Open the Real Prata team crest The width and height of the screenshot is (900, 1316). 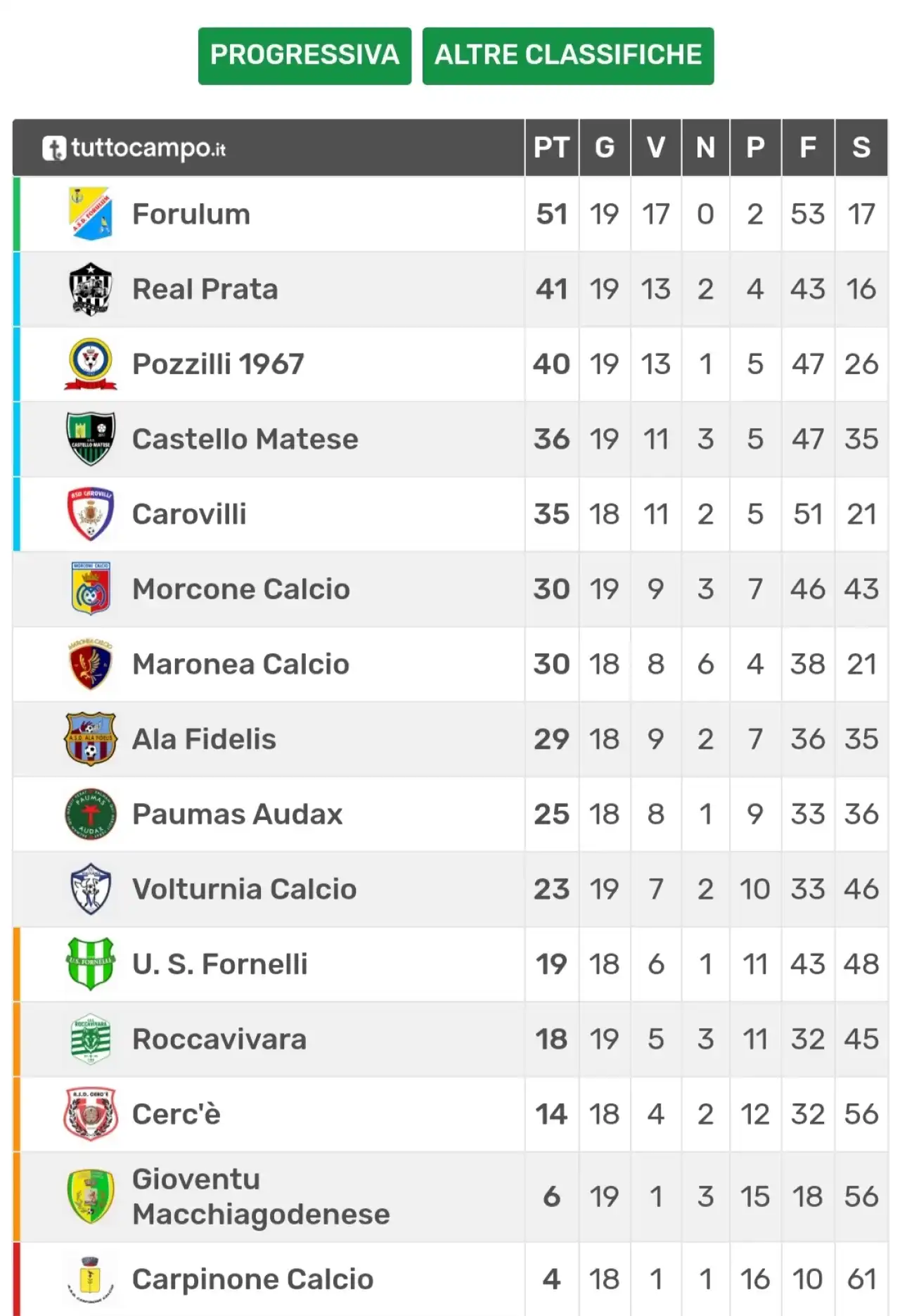click(x=91, y=289)
